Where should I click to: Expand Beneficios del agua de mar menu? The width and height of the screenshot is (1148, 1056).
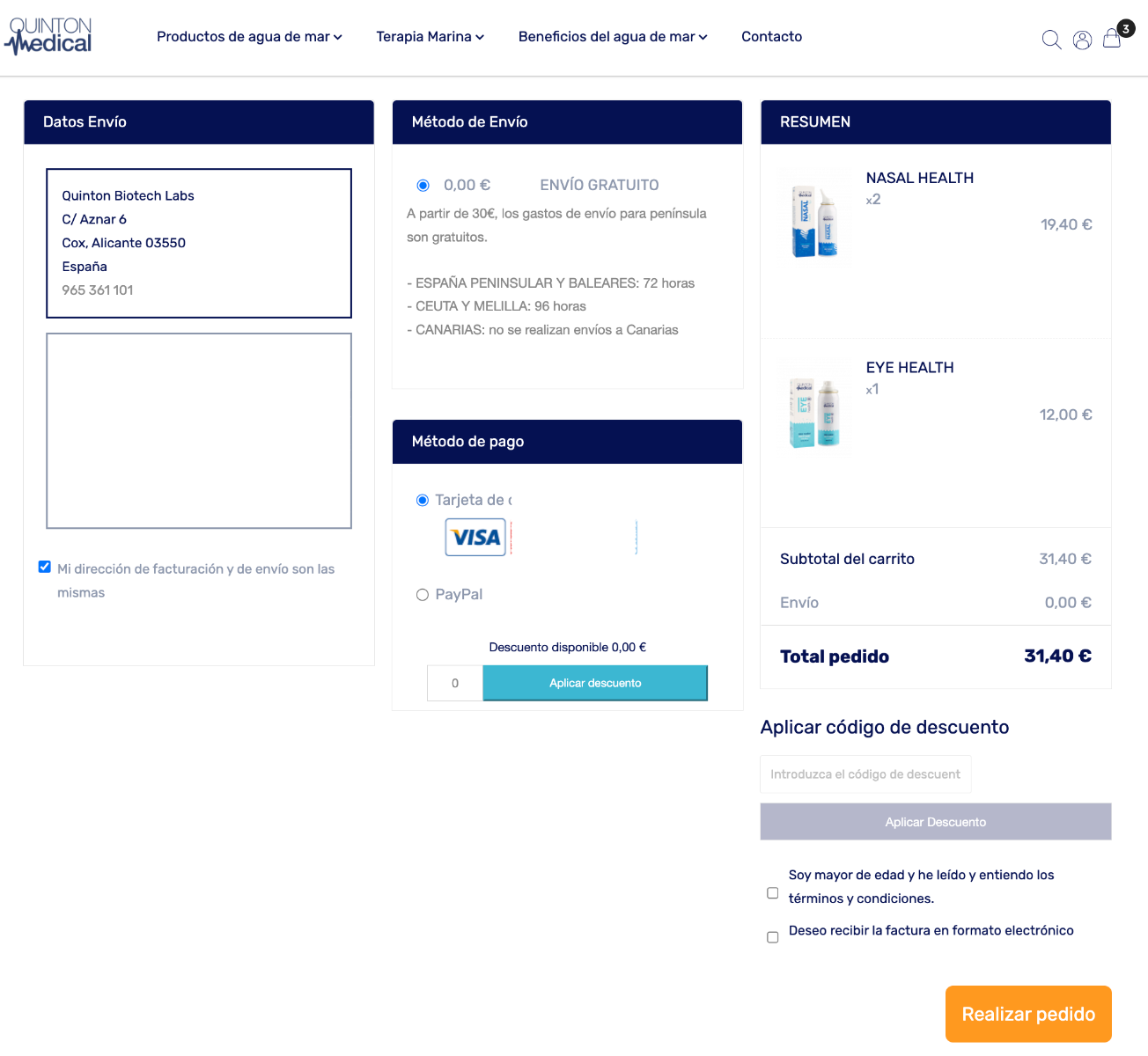coord(613,37)
